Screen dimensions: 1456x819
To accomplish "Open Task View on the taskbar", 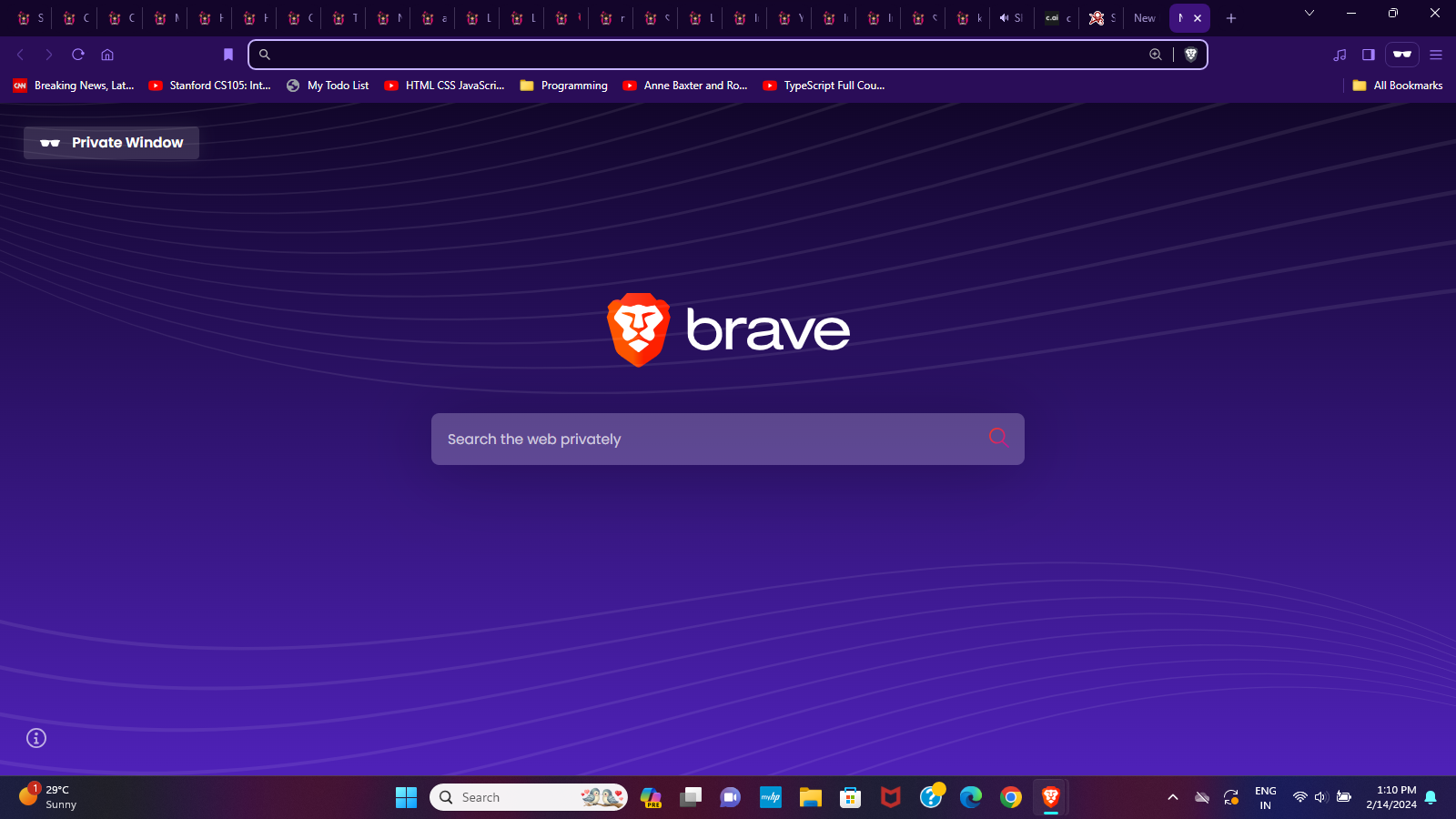I will point(691,797).
